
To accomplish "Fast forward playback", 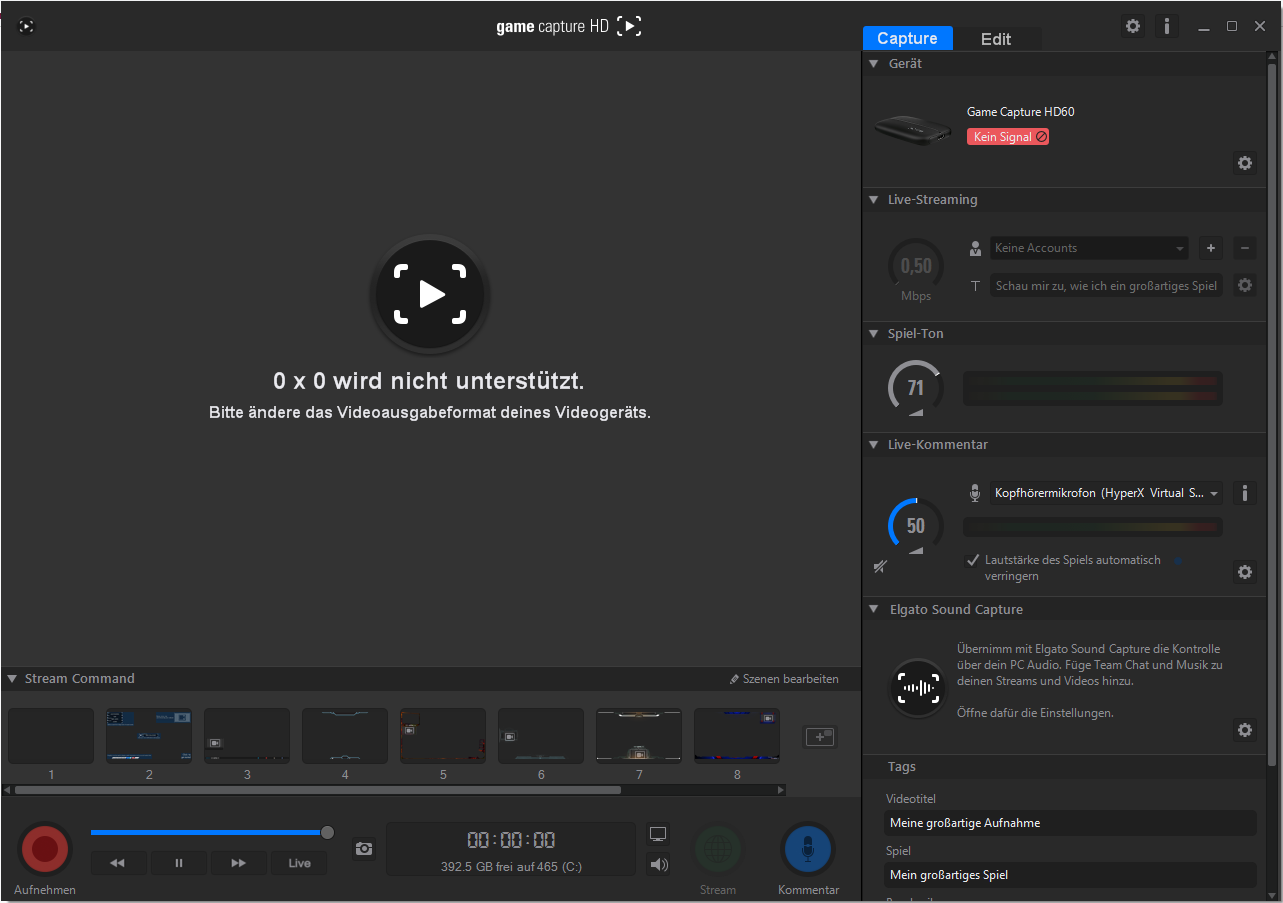I will click(x=239, y=863).
